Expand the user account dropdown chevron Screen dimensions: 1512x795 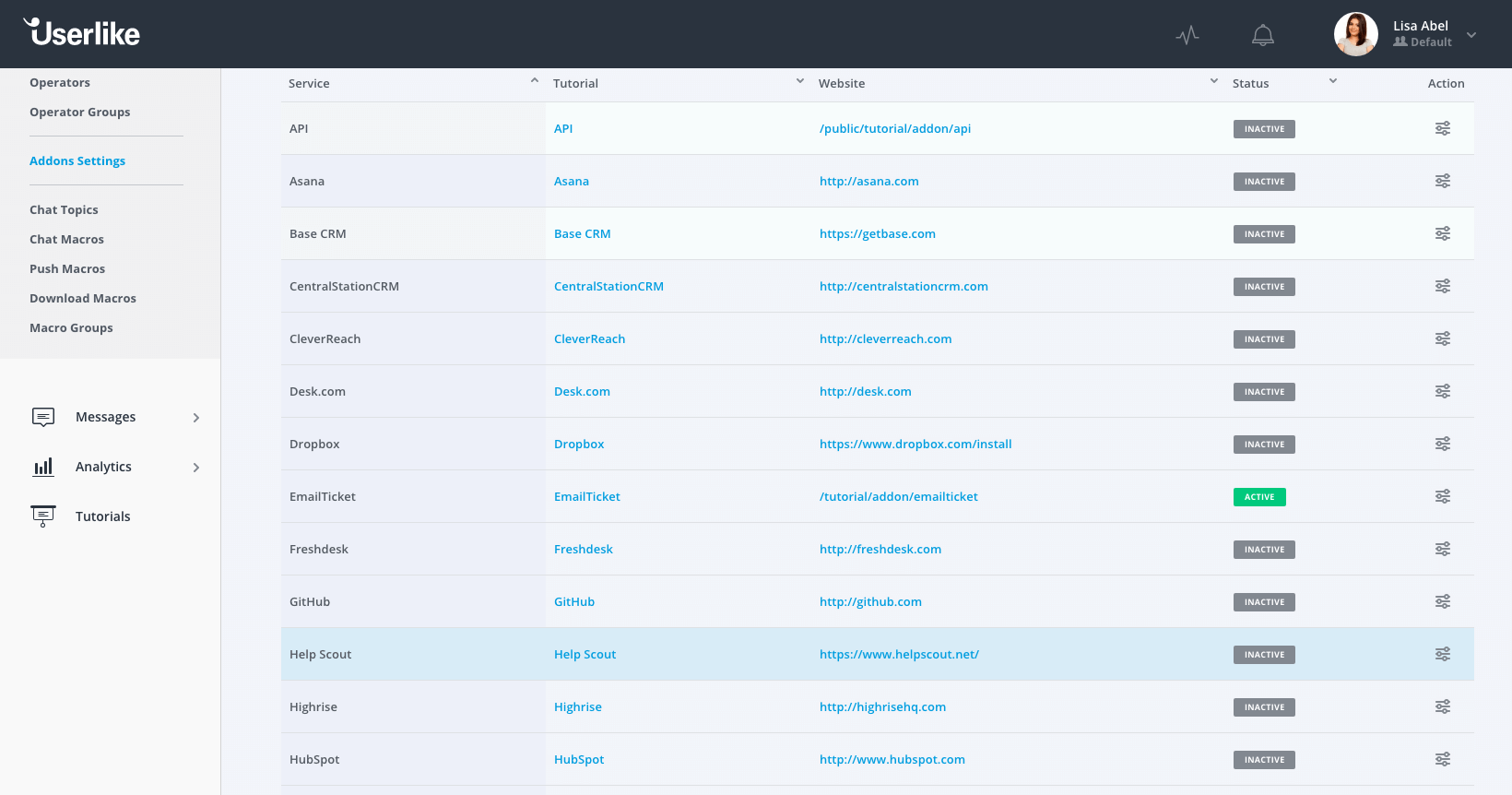[1471, 35]
